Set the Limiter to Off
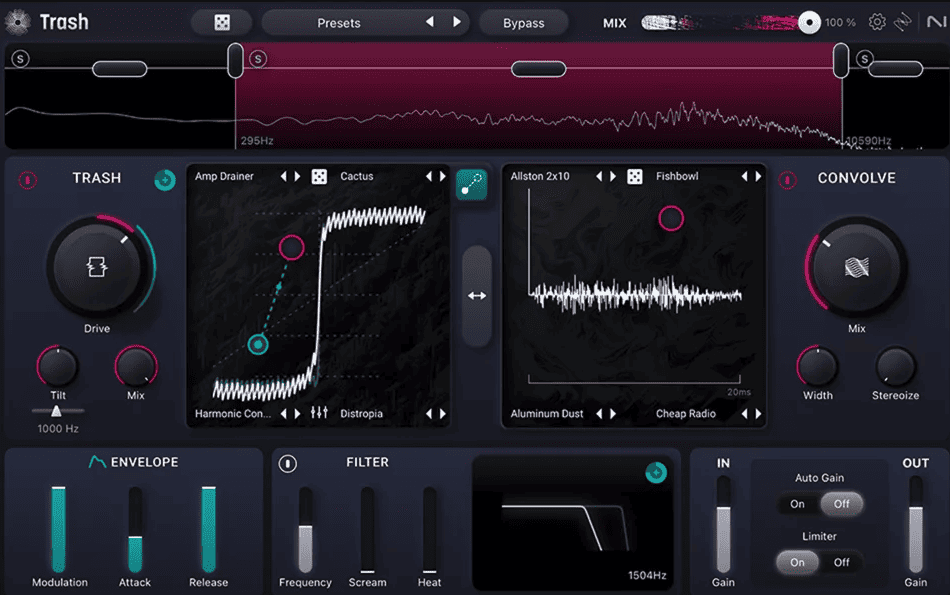This screenshot has width=950, height=595. 841,562
